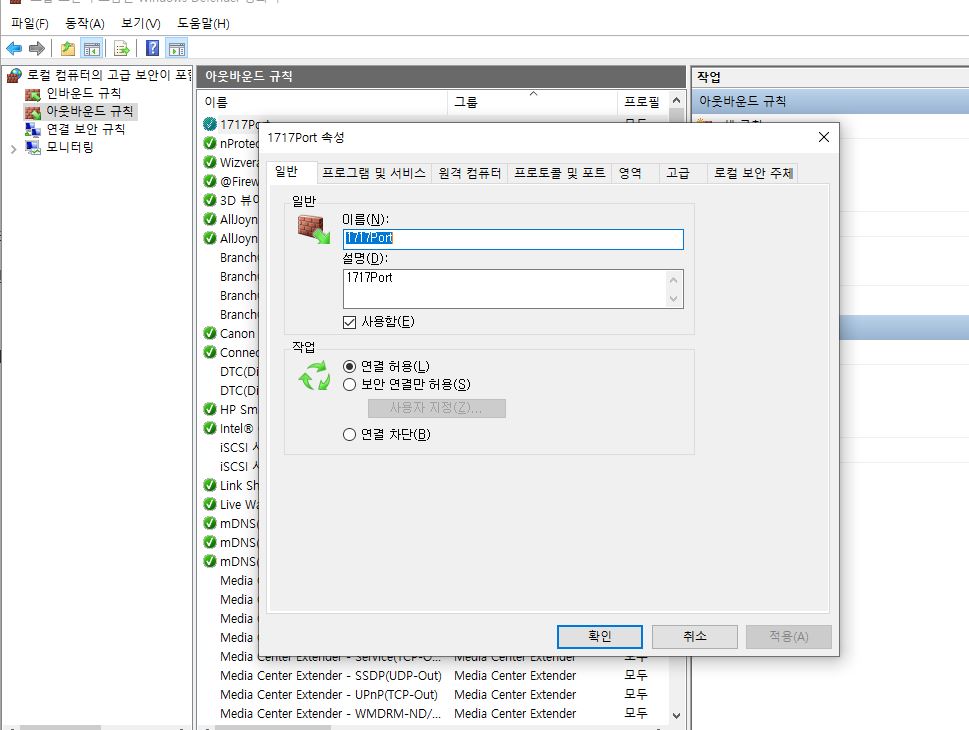Click the blue Help question mark icon
Image resolution: width=969 pixels, height=730 pixels.
(x=152, y=48)
